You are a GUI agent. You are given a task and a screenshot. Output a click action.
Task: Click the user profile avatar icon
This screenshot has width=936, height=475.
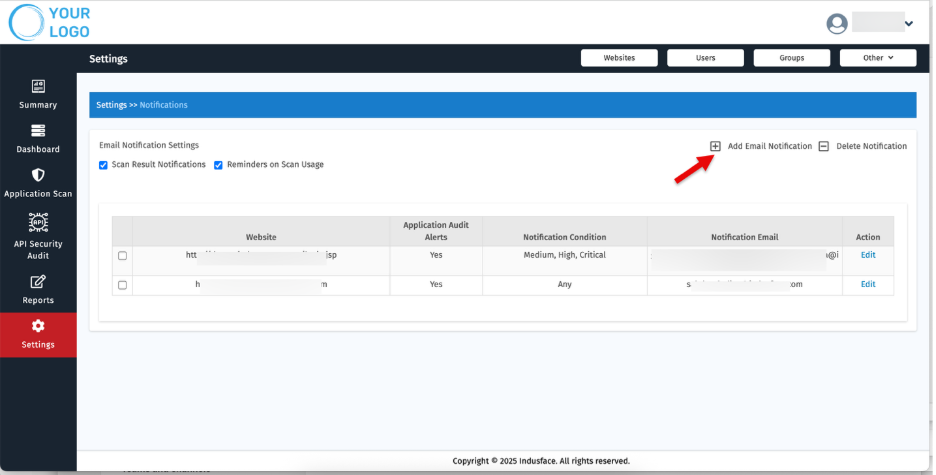[837, 24]
